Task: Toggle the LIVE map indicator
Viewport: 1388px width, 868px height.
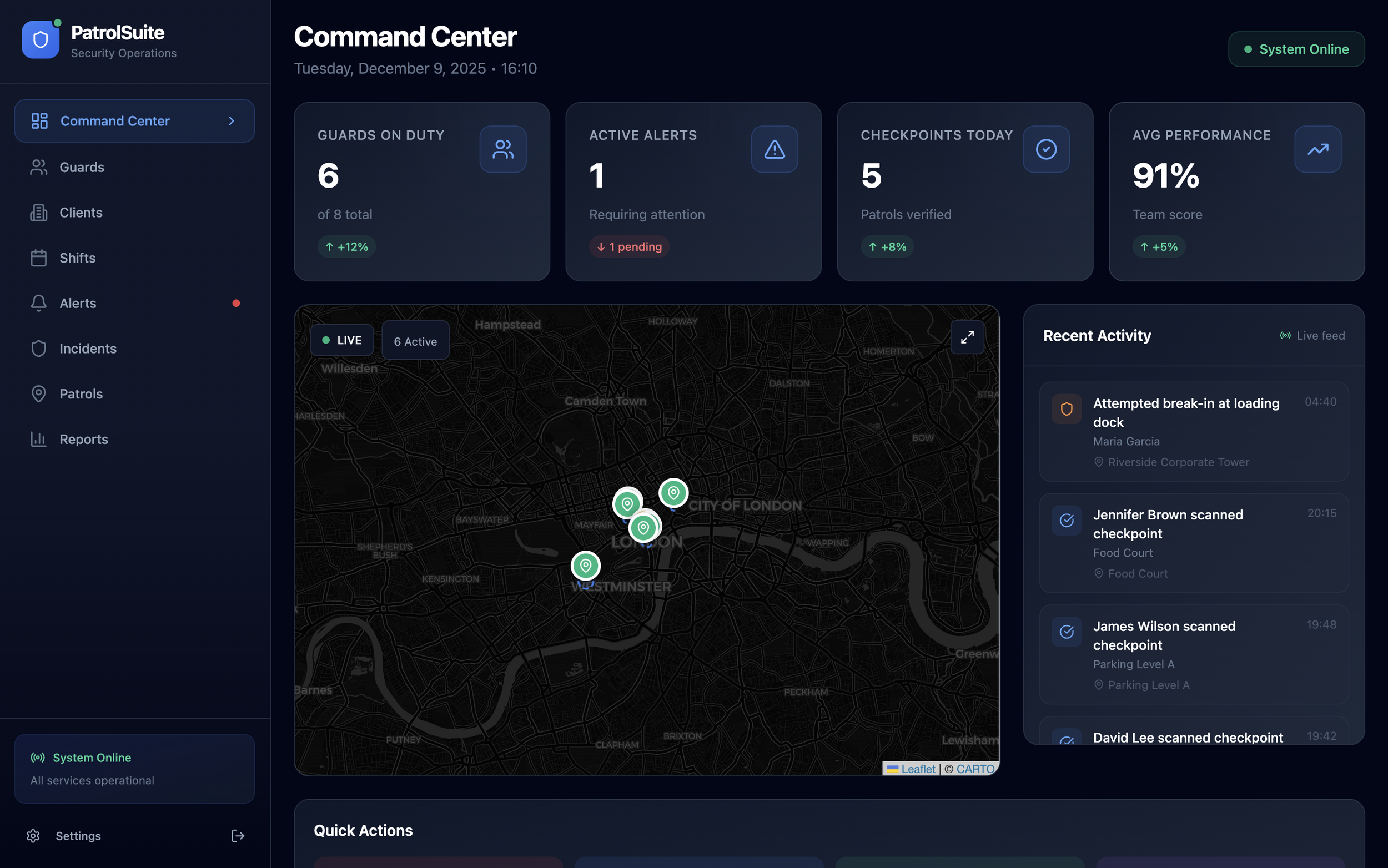Action: point(341,340)
